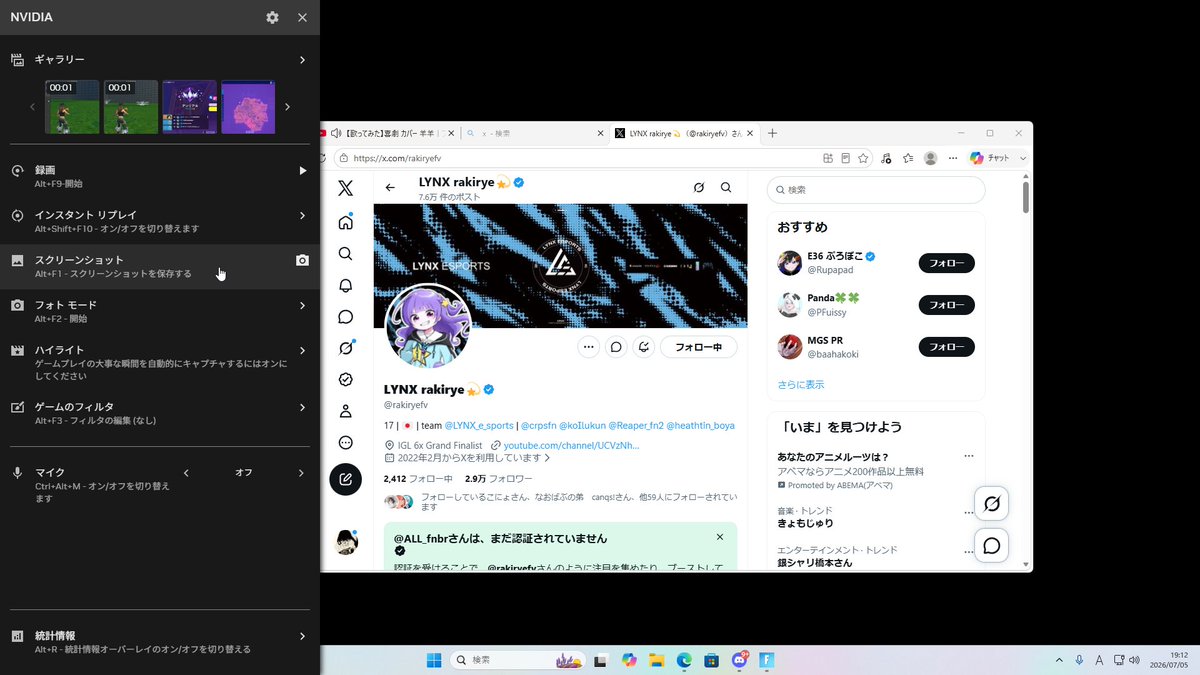
Task: Click the X 検索 search field
Action: point(876,189)
